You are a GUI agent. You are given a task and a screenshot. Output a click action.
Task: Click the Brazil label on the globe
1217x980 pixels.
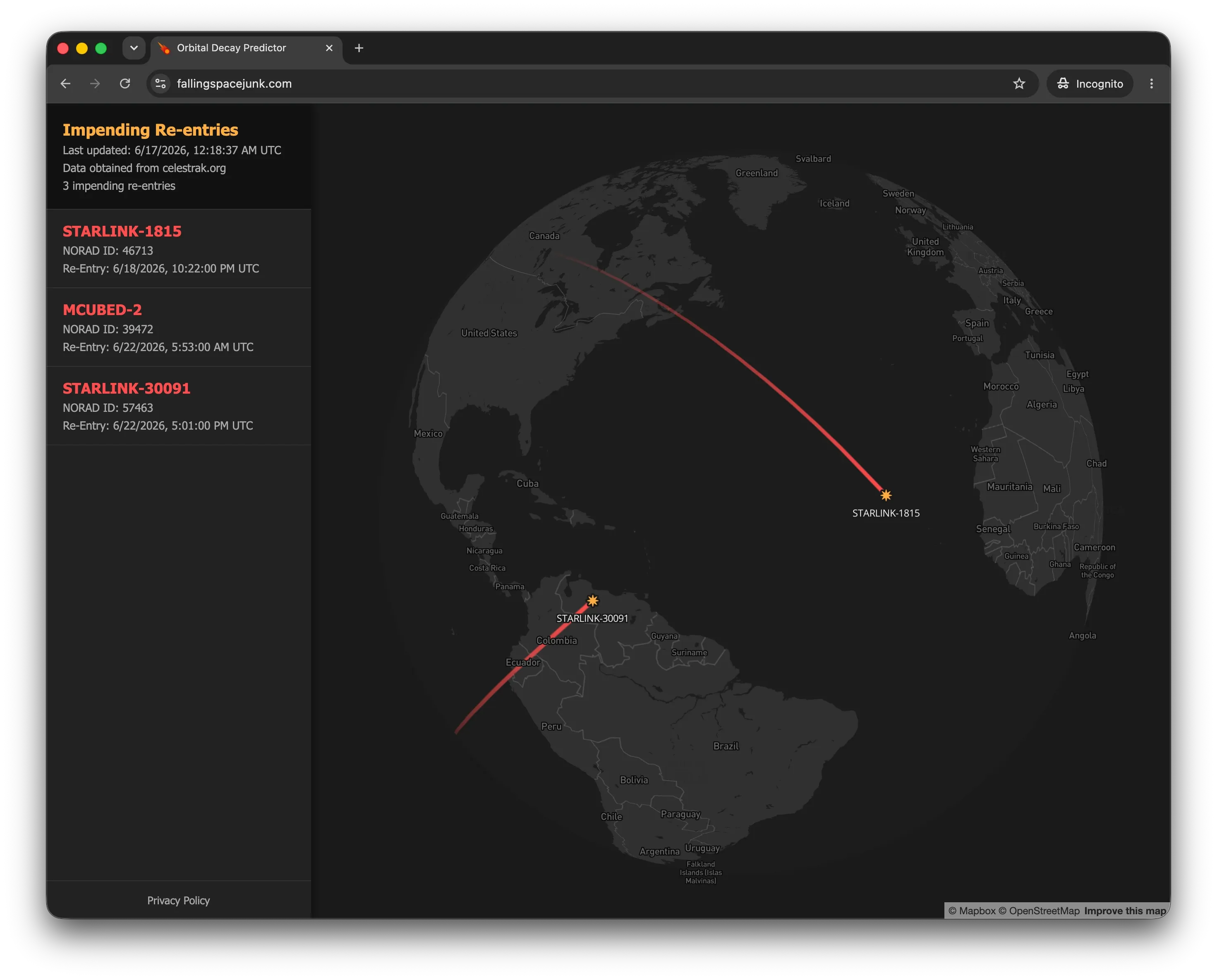[x=726, y=746]
